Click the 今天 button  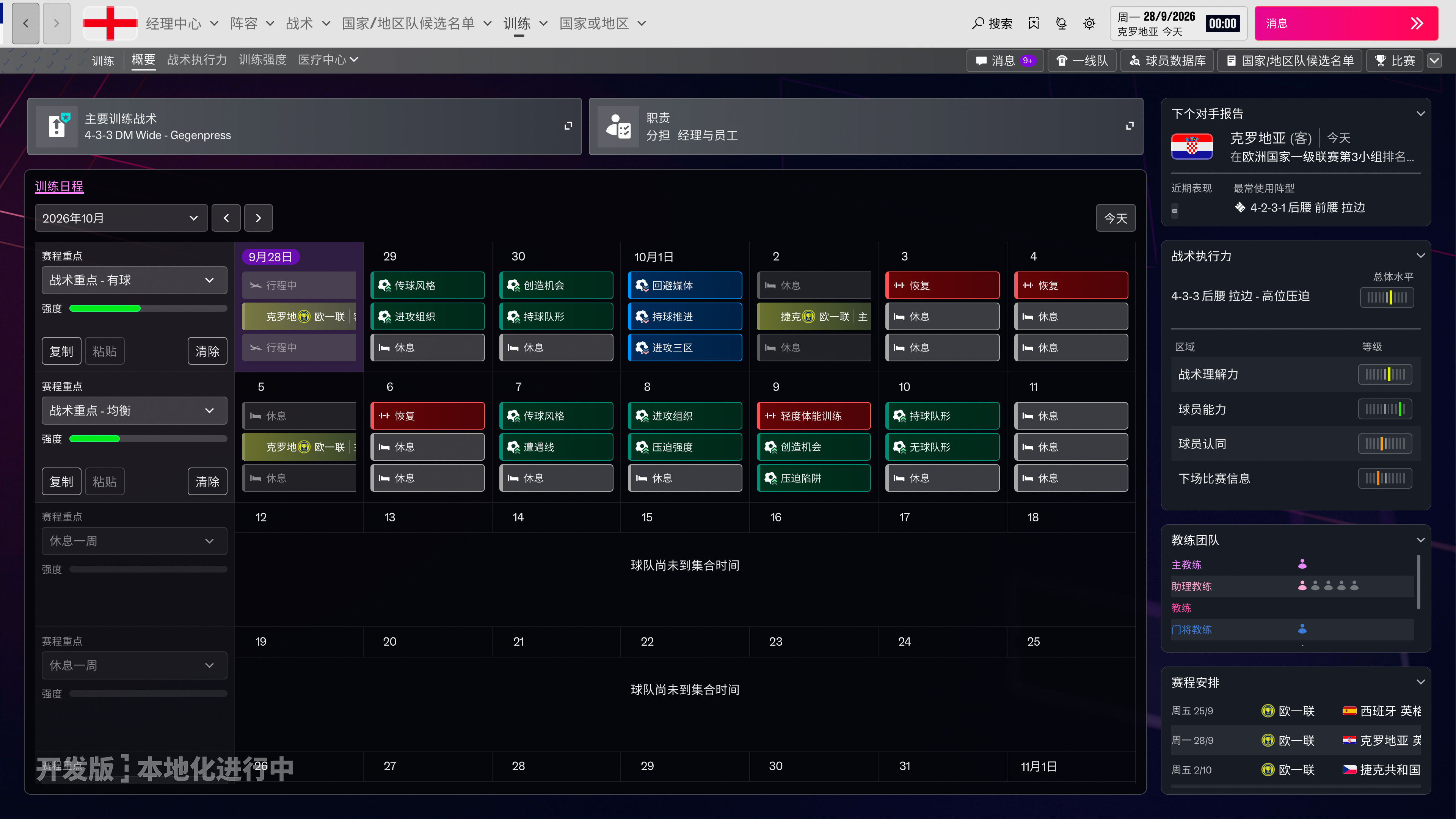pos(1116,218)
